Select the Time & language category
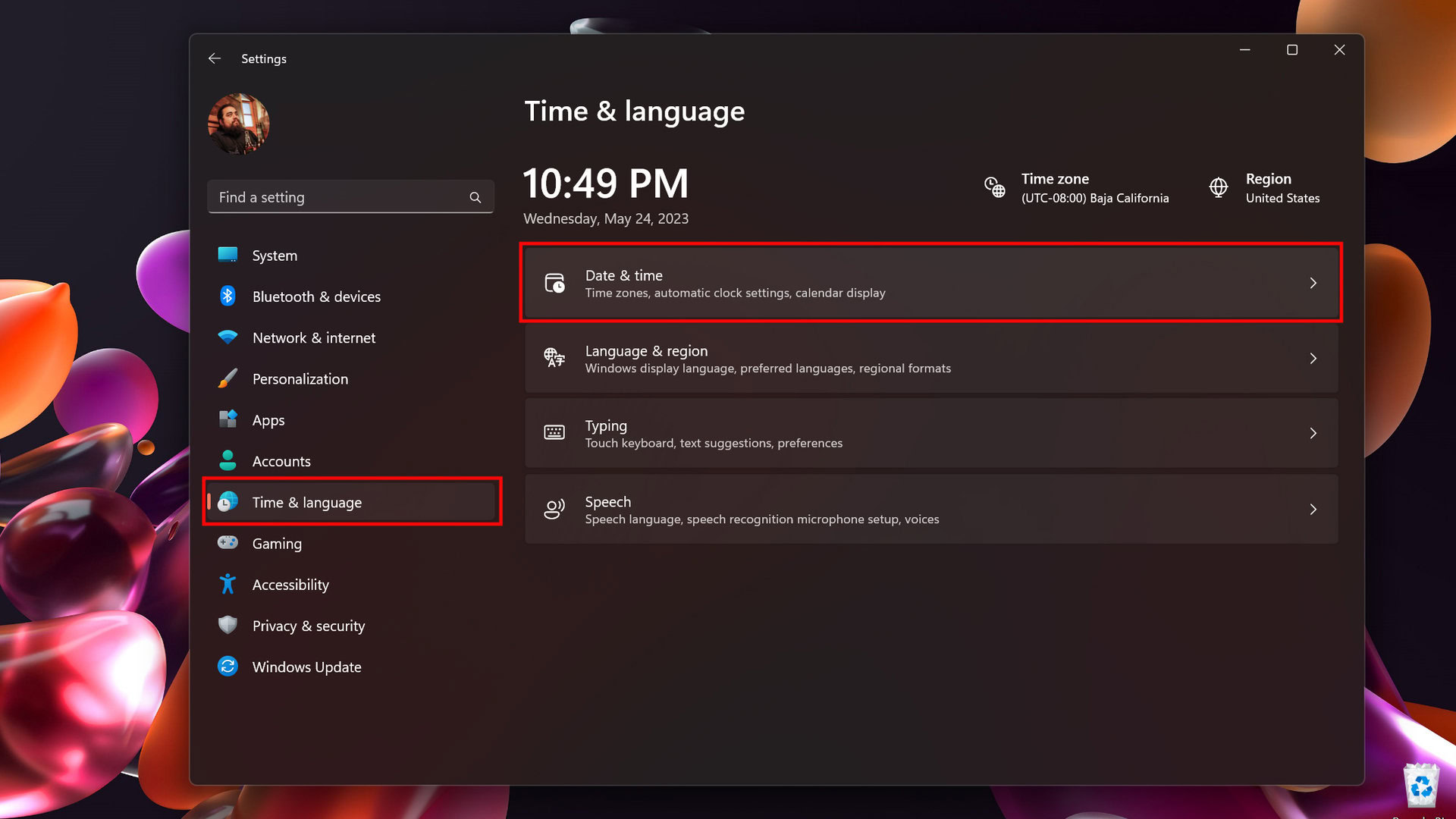This screenshot has height=819, width=1456. [306, 502]
